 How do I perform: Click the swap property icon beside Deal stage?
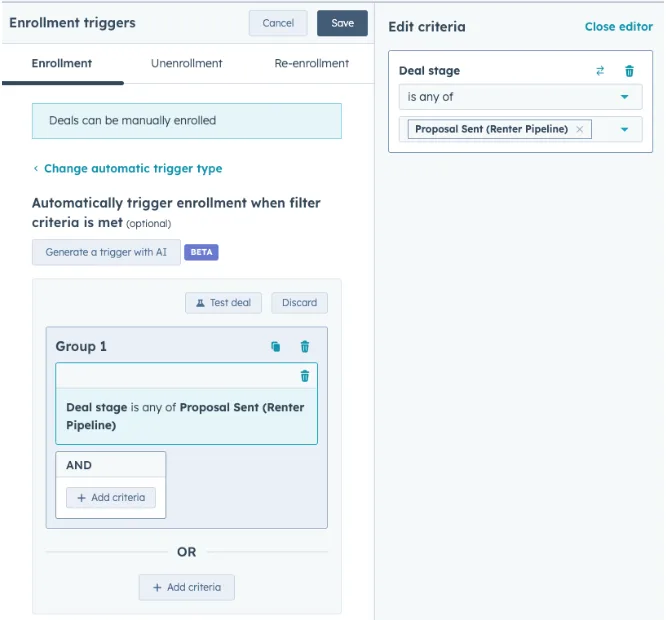[x=600, y=70]
